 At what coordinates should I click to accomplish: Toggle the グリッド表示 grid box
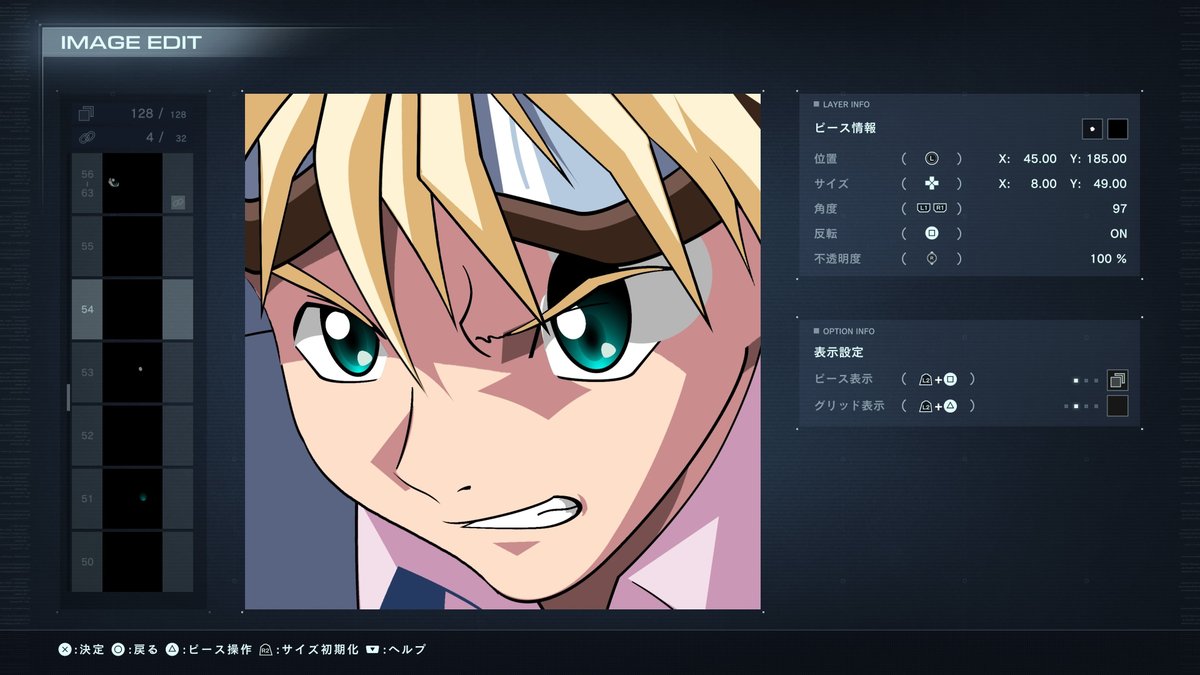pyautogui.click(x=1118, y=406)
